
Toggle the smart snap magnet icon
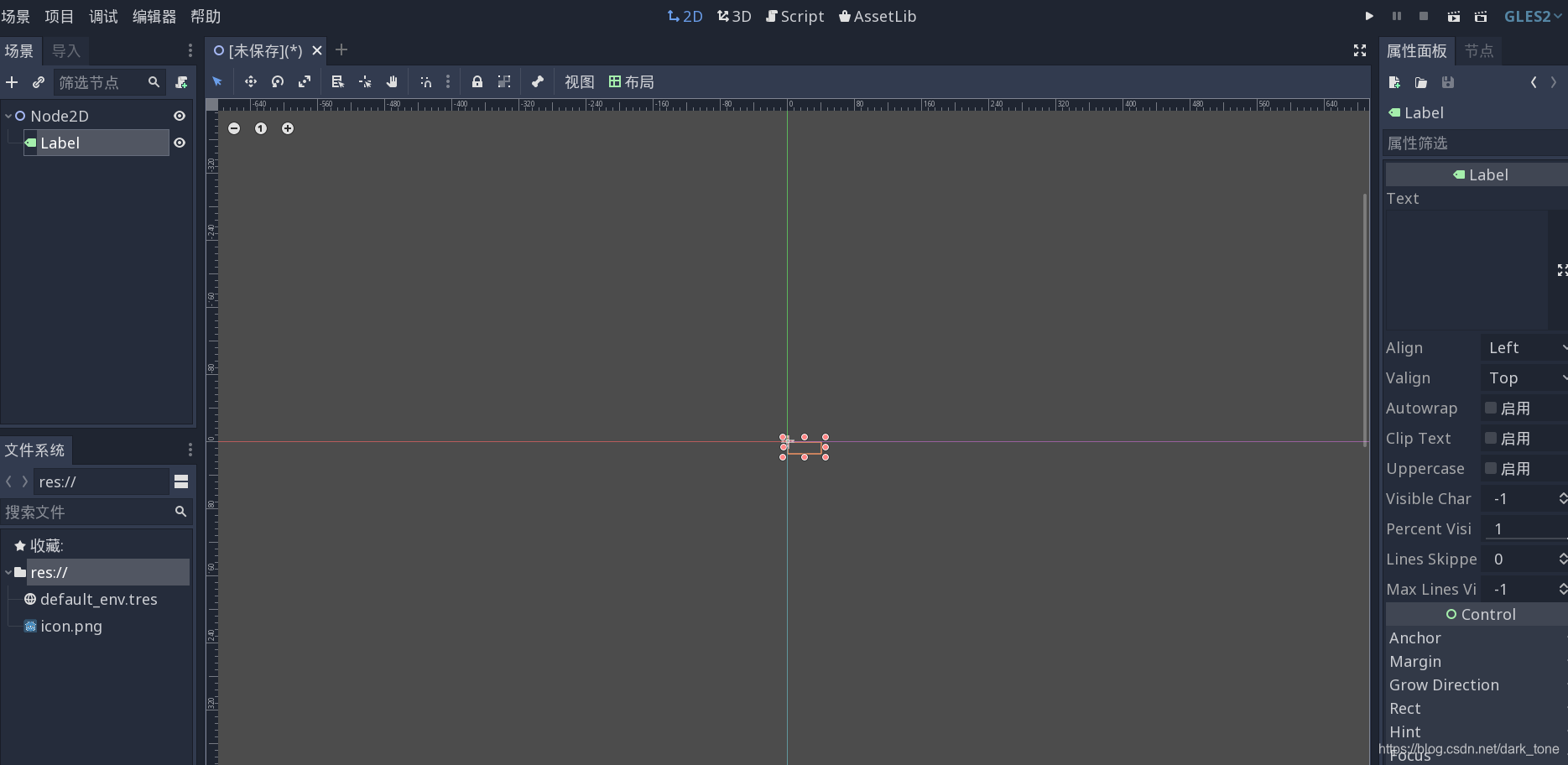(426, 81)
